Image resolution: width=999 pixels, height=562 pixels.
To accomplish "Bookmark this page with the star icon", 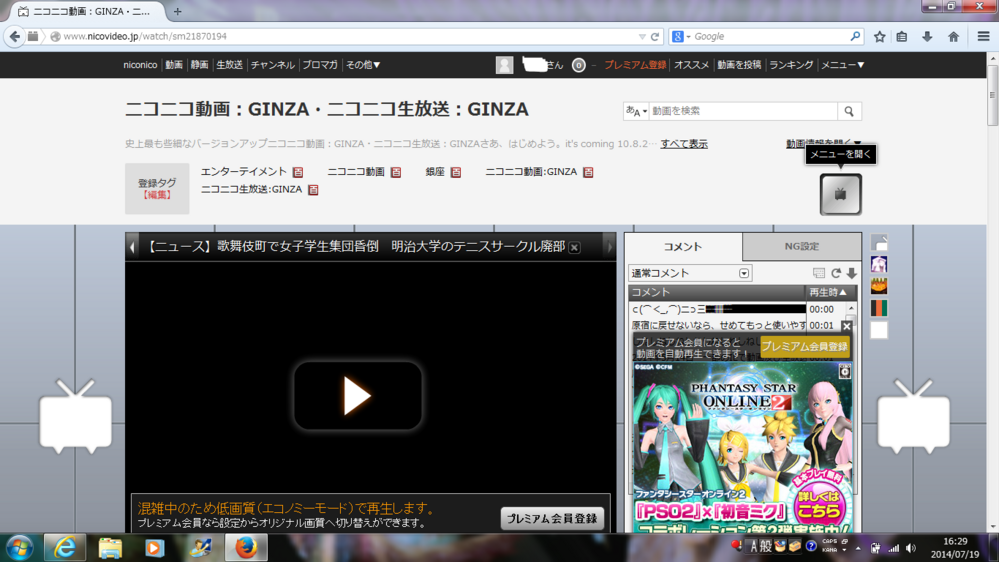I will coord(879,36).
